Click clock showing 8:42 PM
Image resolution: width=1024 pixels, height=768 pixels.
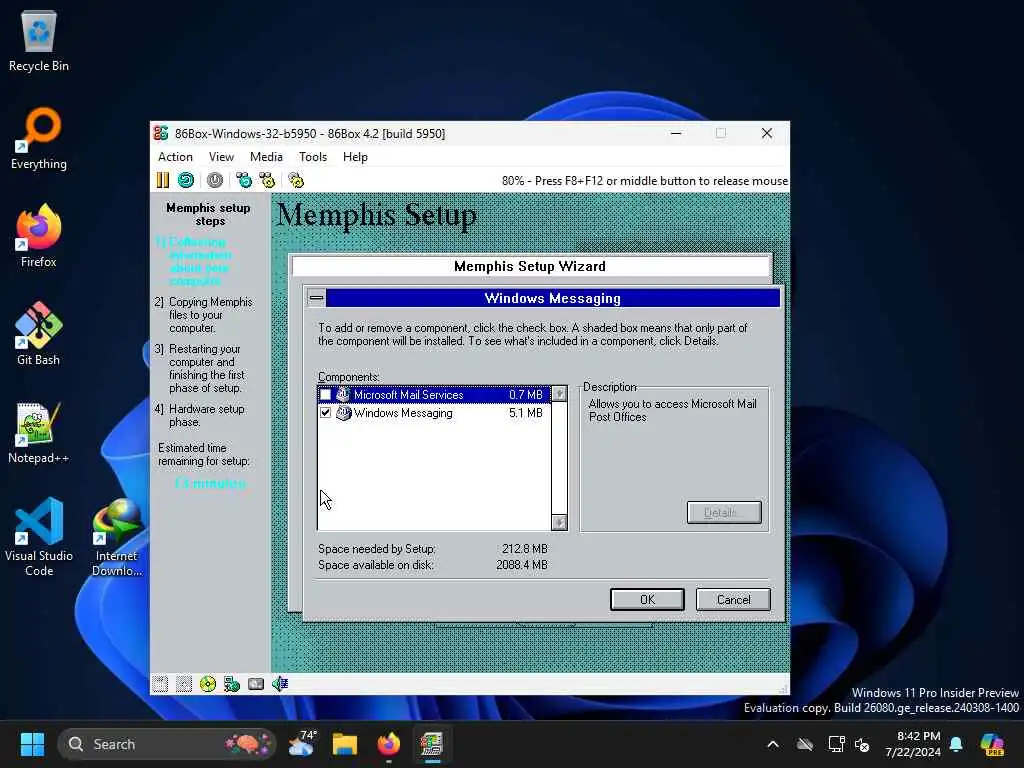tap(912, 744)
